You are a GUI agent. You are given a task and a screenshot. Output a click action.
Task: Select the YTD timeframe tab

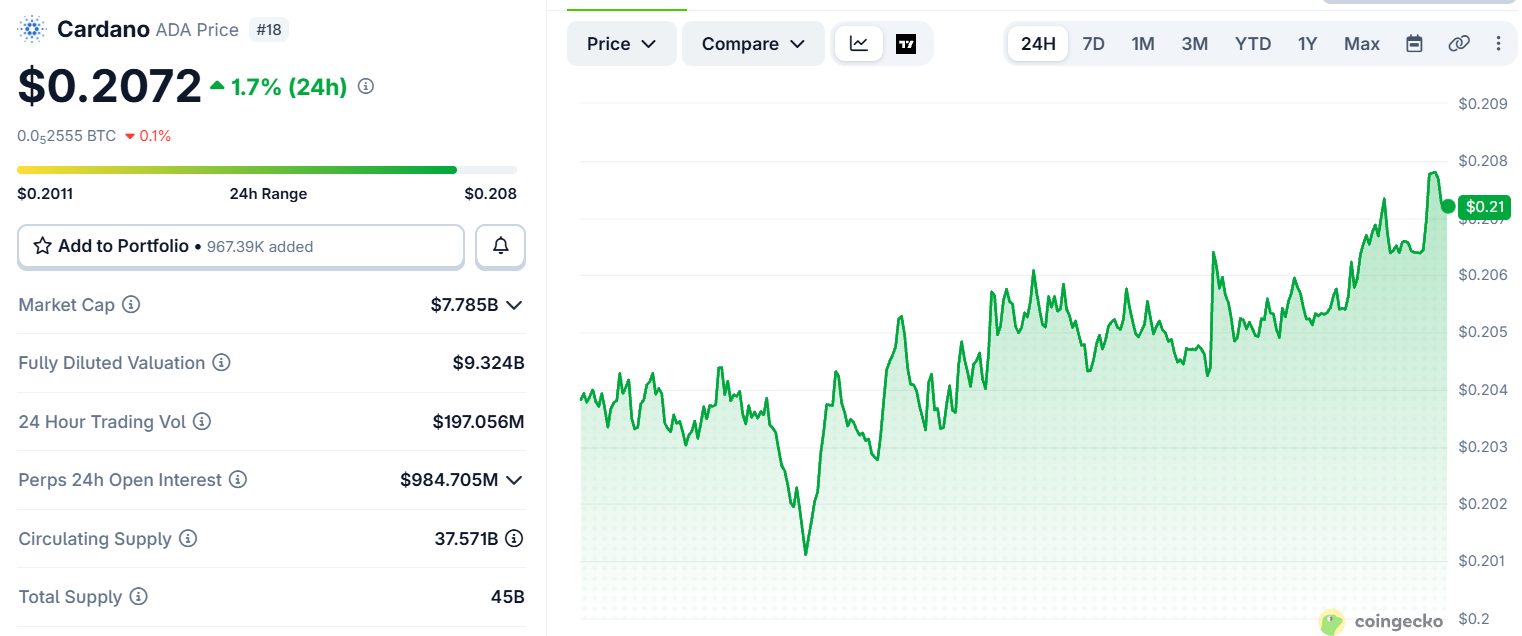pyautogui.click(x=1253, y=44)
